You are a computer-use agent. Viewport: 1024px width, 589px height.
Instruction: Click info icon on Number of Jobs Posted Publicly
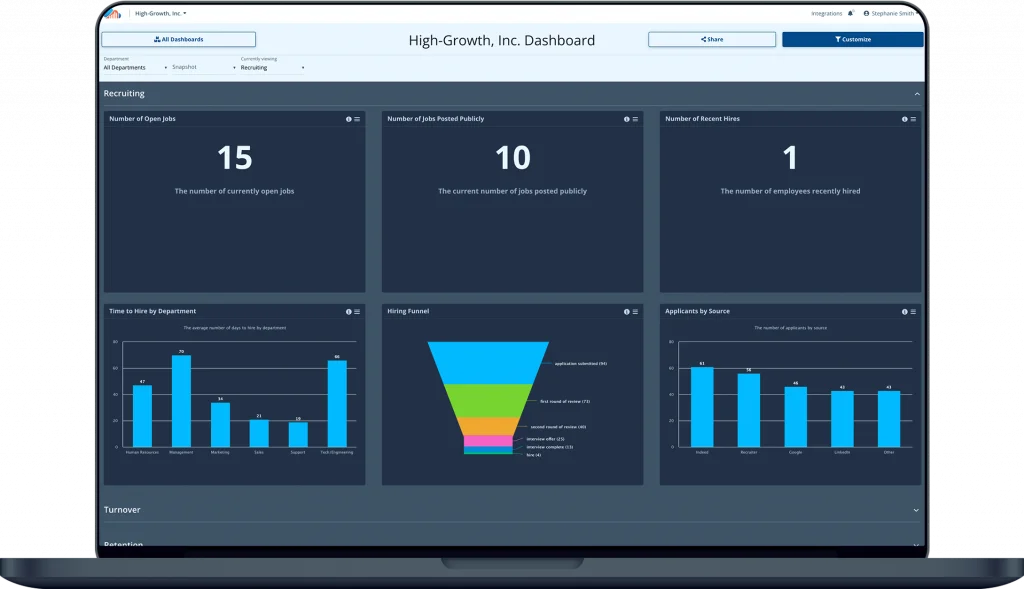click(x=626, y=119)
